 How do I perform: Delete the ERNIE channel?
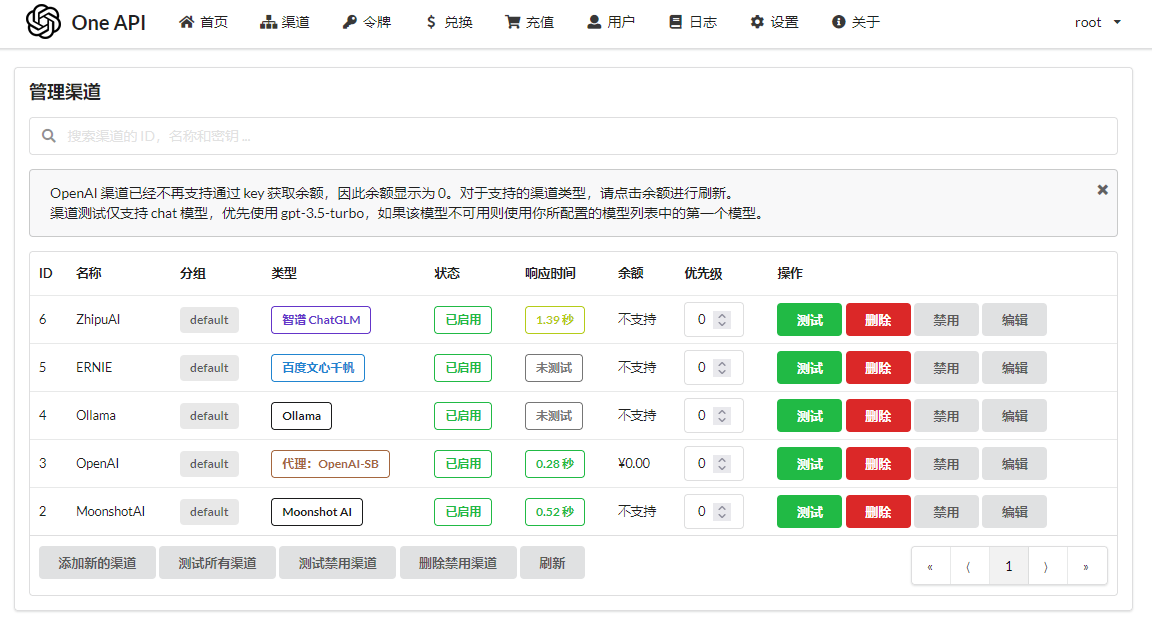(x=878, y=367)
